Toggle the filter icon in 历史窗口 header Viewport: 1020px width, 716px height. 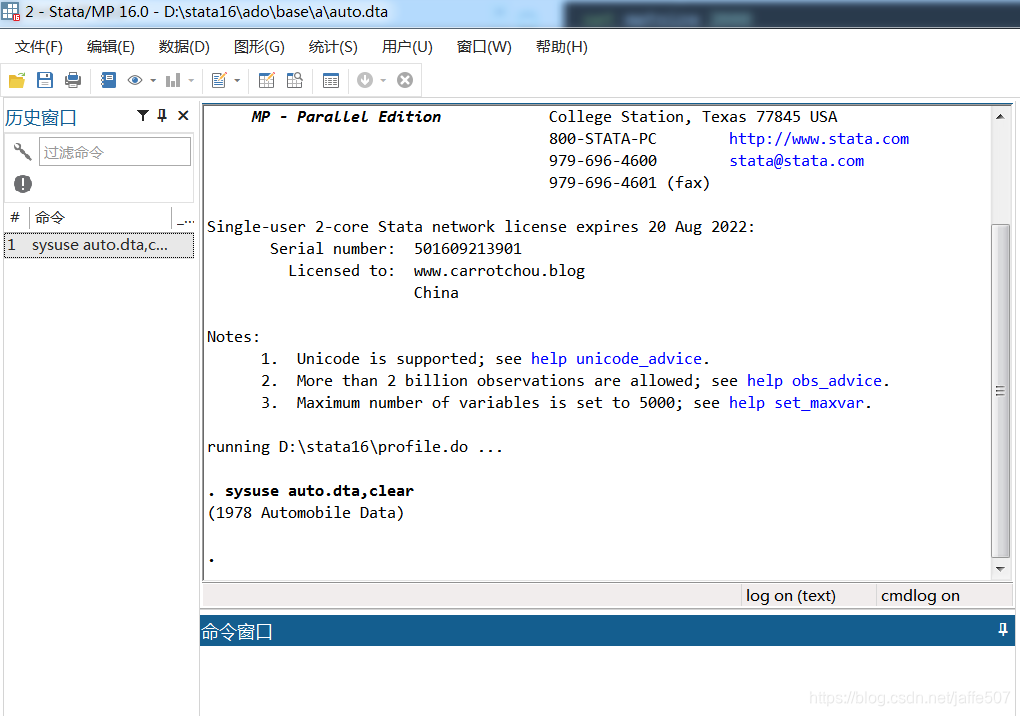pos(142,116)
